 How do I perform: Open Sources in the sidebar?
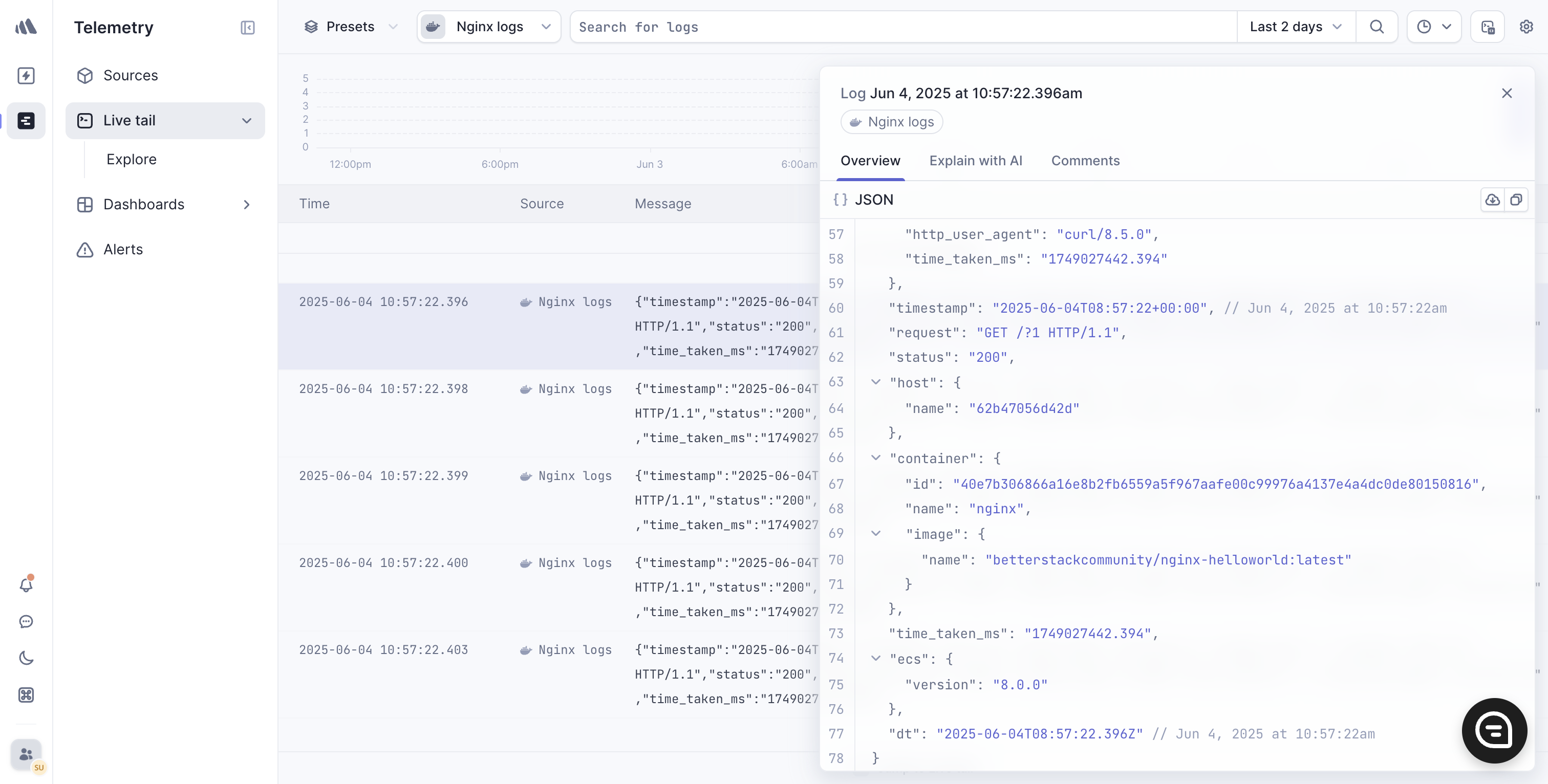(x=165, y=75)
